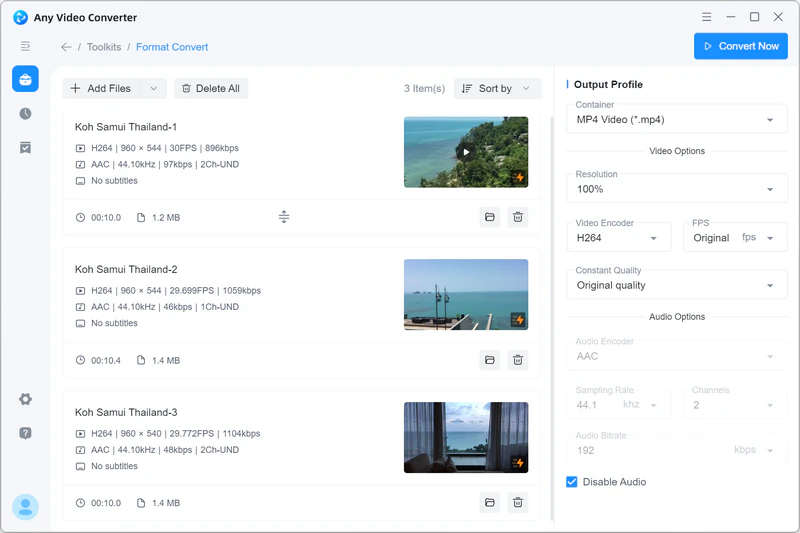
Task: Click the Delete All button
Action: click(x=210, y=89)
